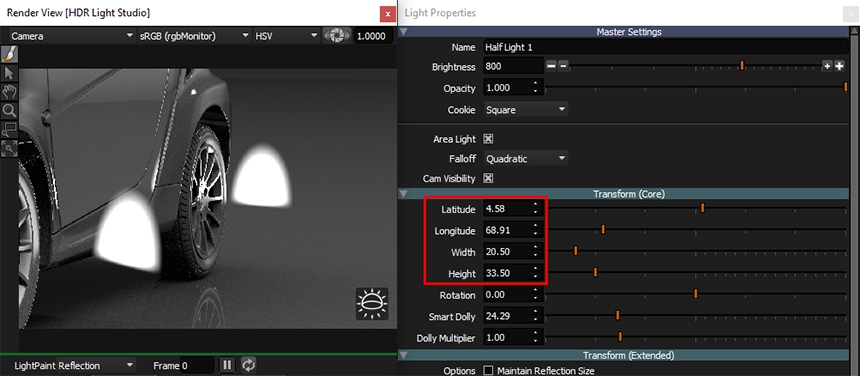Toggle the Cam Visibility checkbox
The width and height of the screenshot is (860, 376).
[x=488, y=179]
